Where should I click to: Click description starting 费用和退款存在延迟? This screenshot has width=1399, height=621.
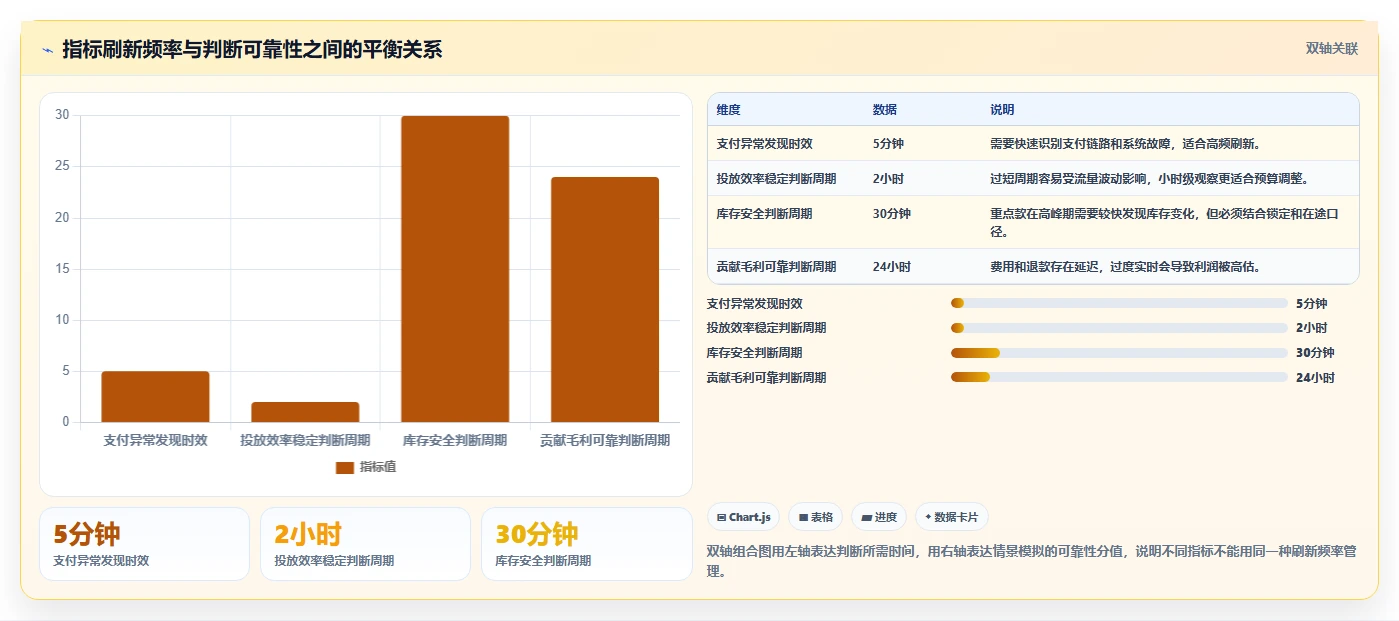pos(1125,266)
